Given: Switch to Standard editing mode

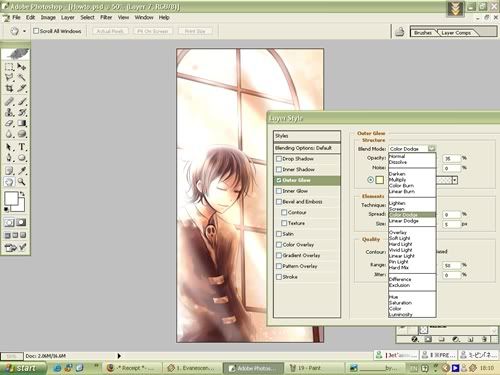Looking at the screenshot, I should tap(9, 222).
